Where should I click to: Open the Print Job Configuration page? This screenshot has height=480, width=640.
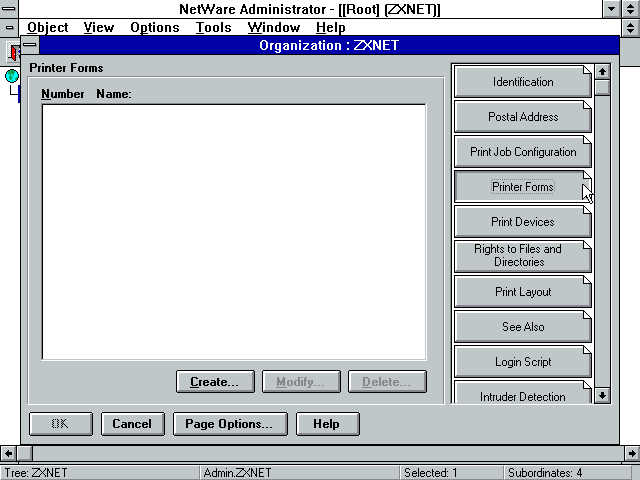522,152
